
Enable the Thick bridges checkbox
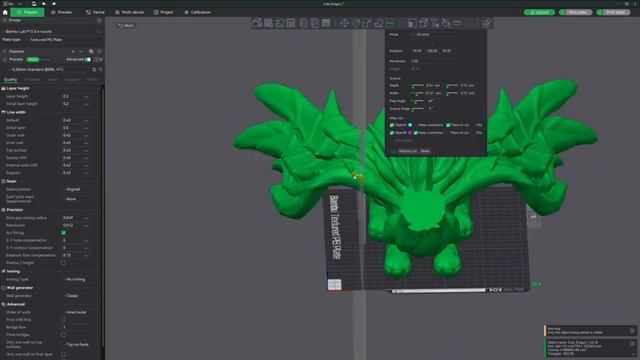pos(63,335)
